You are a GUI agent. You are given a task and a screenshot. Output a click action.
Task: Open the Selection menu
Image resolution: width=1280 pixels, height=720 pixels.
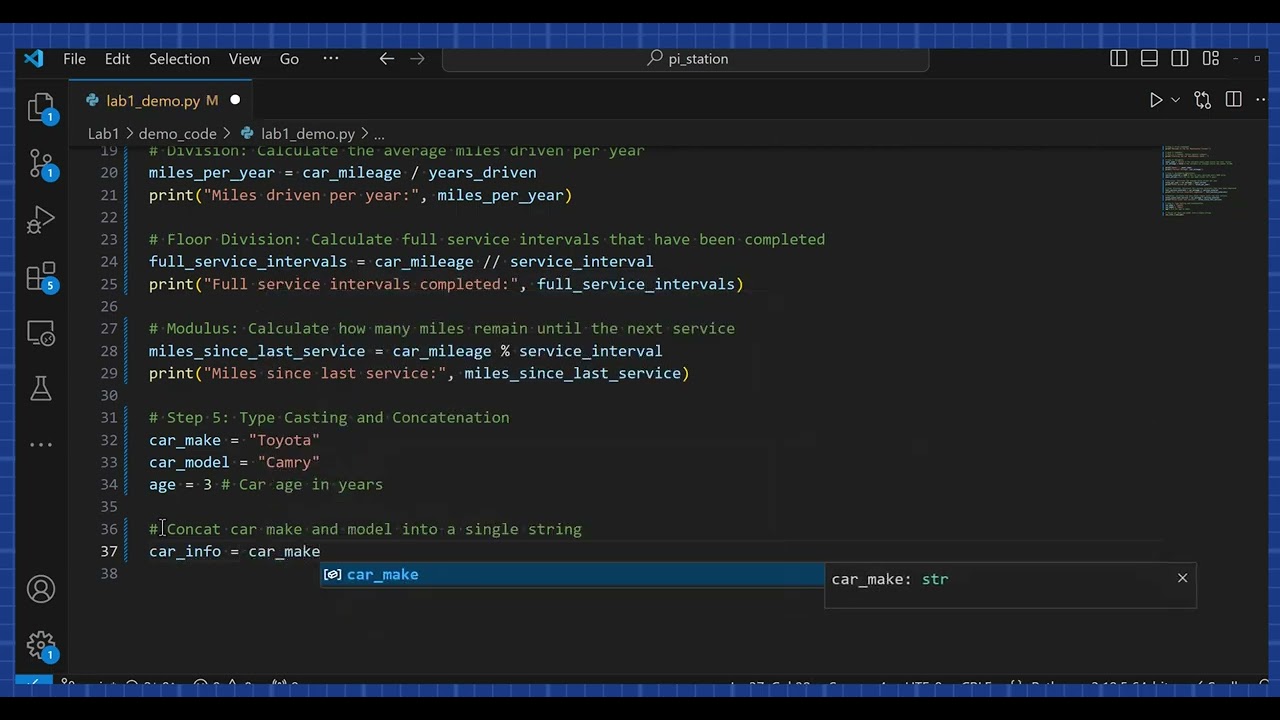click(179, 59)
